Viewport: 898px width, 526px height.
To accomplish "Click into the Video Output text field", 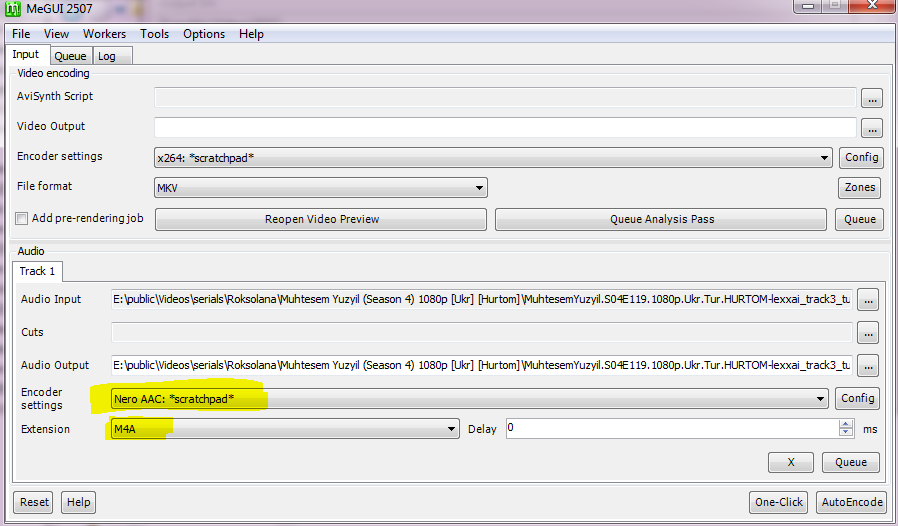I will pos(505,128).
